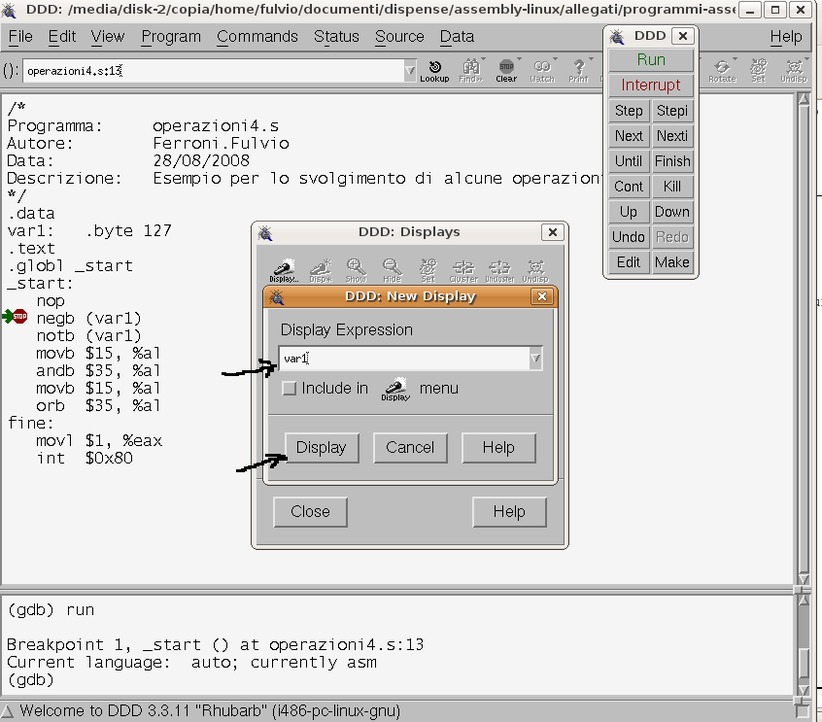Open the argument field dropdown beside operazioni4.s:13
This screenshot has width=822, height=722.
click(410, 71)
